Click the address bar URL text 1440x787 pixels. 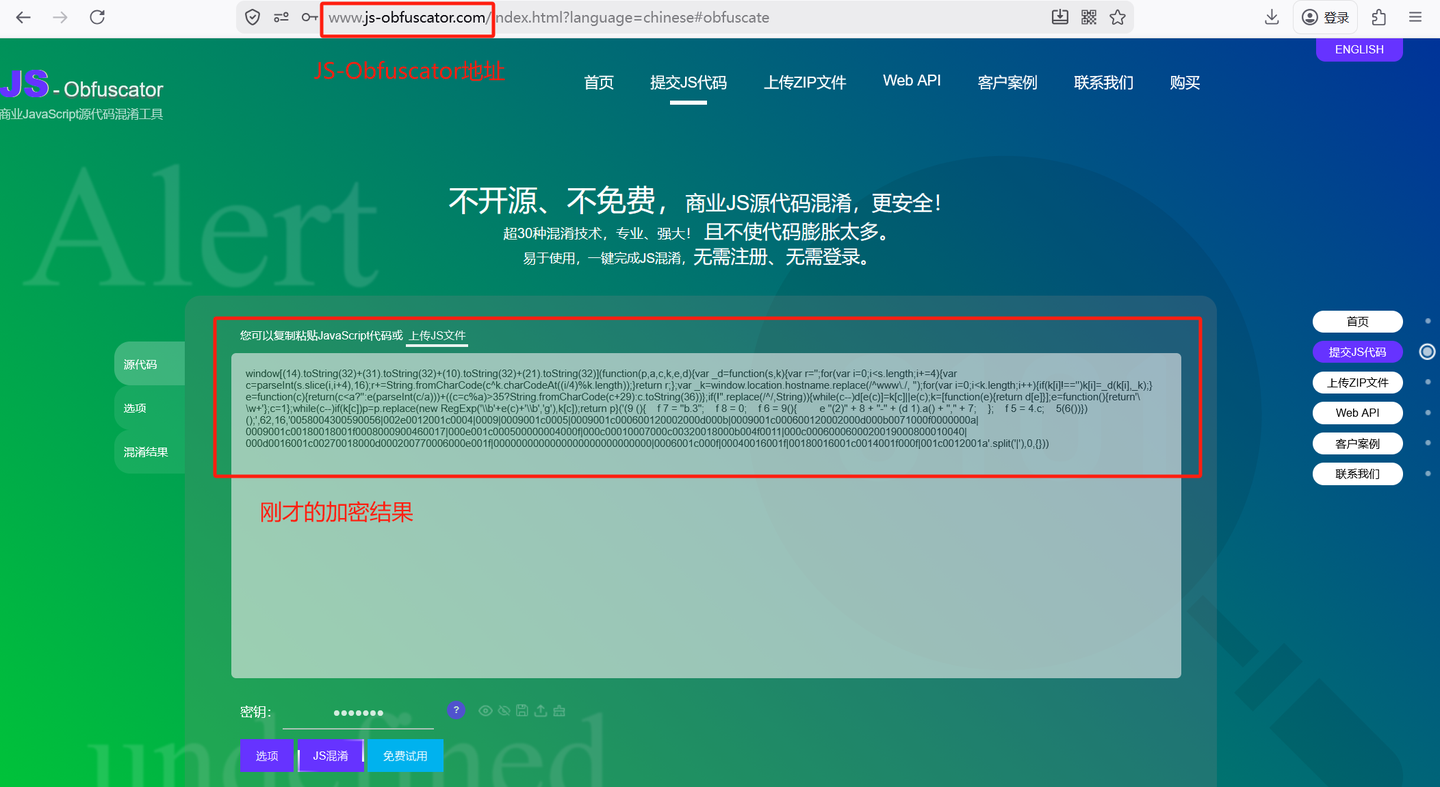click(549, 17)
